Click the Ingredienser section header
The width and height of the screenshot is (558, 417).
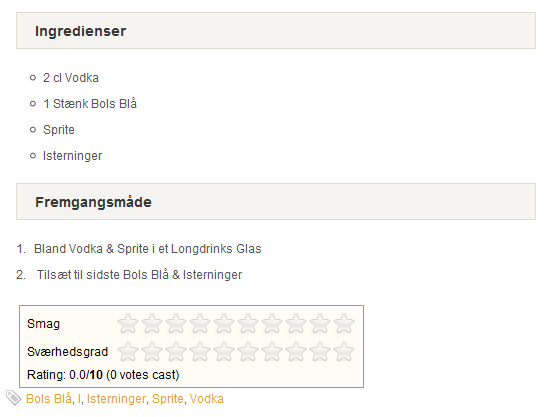pyautogui.click(x=276, y=31)
